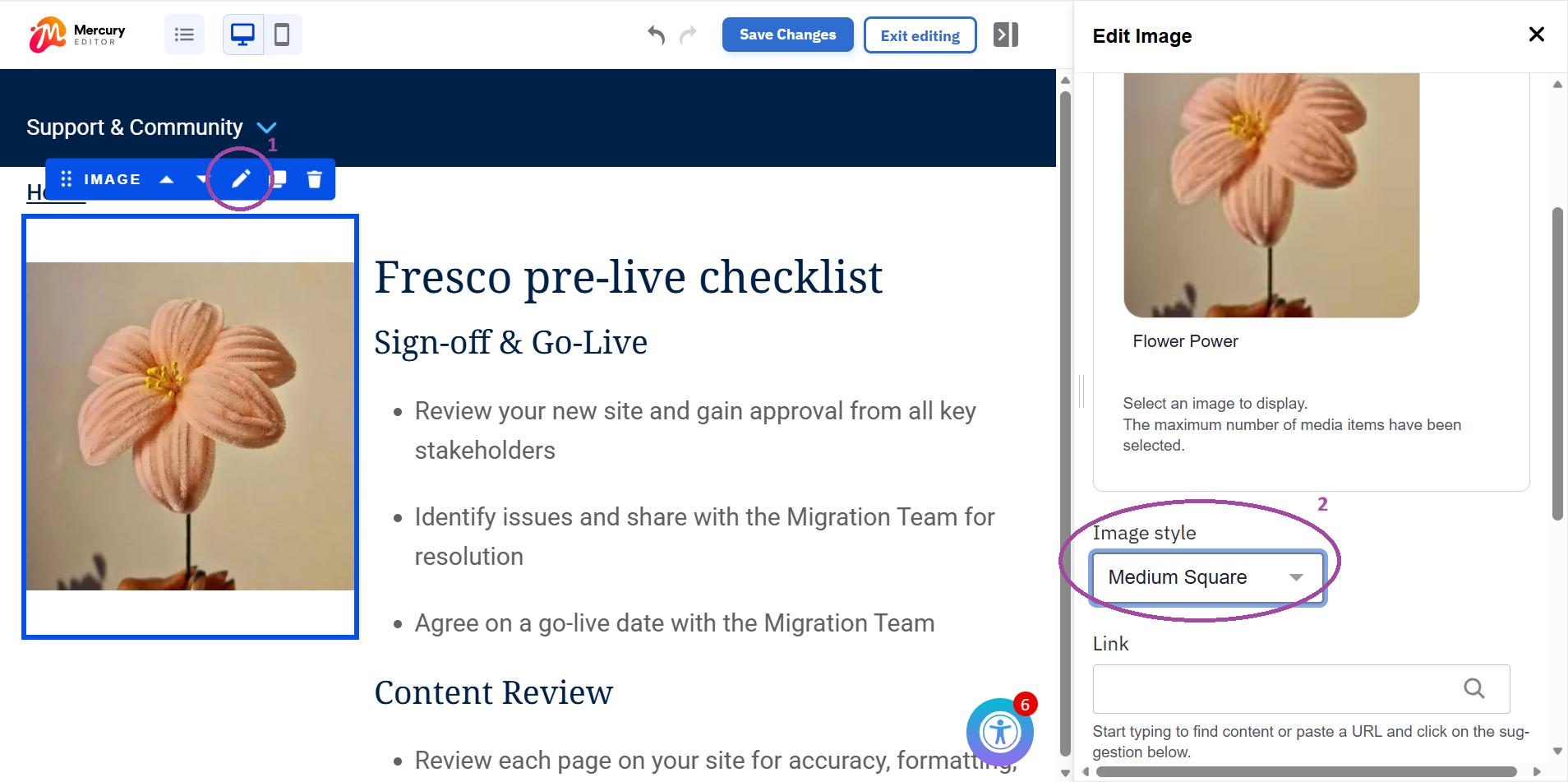This screenshot has width=1568, height=782.
Task: Delete the image using the trash icon
Action: (x=314, y=179)
